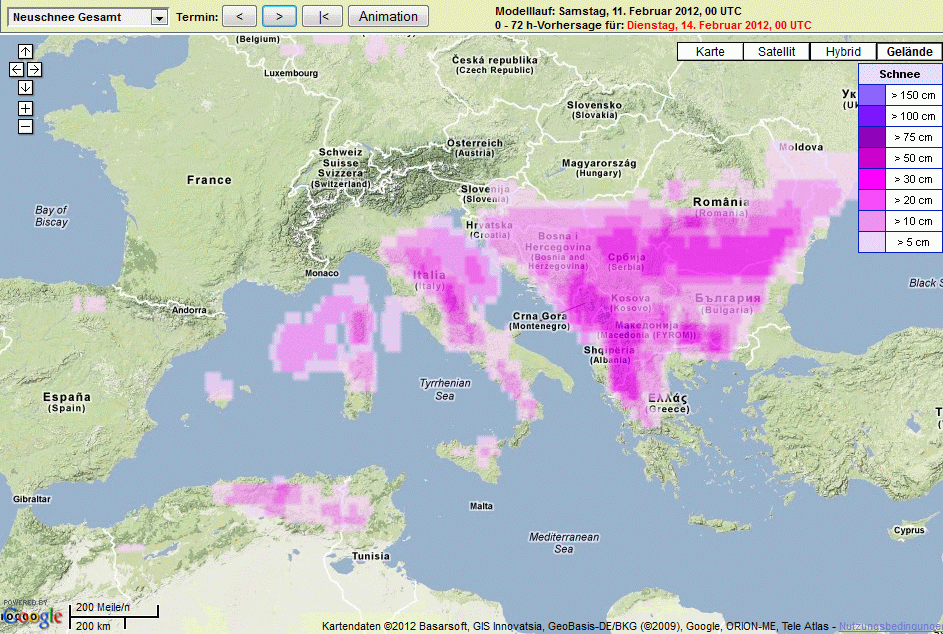Click the > 5 cm legend swatch

872,242
